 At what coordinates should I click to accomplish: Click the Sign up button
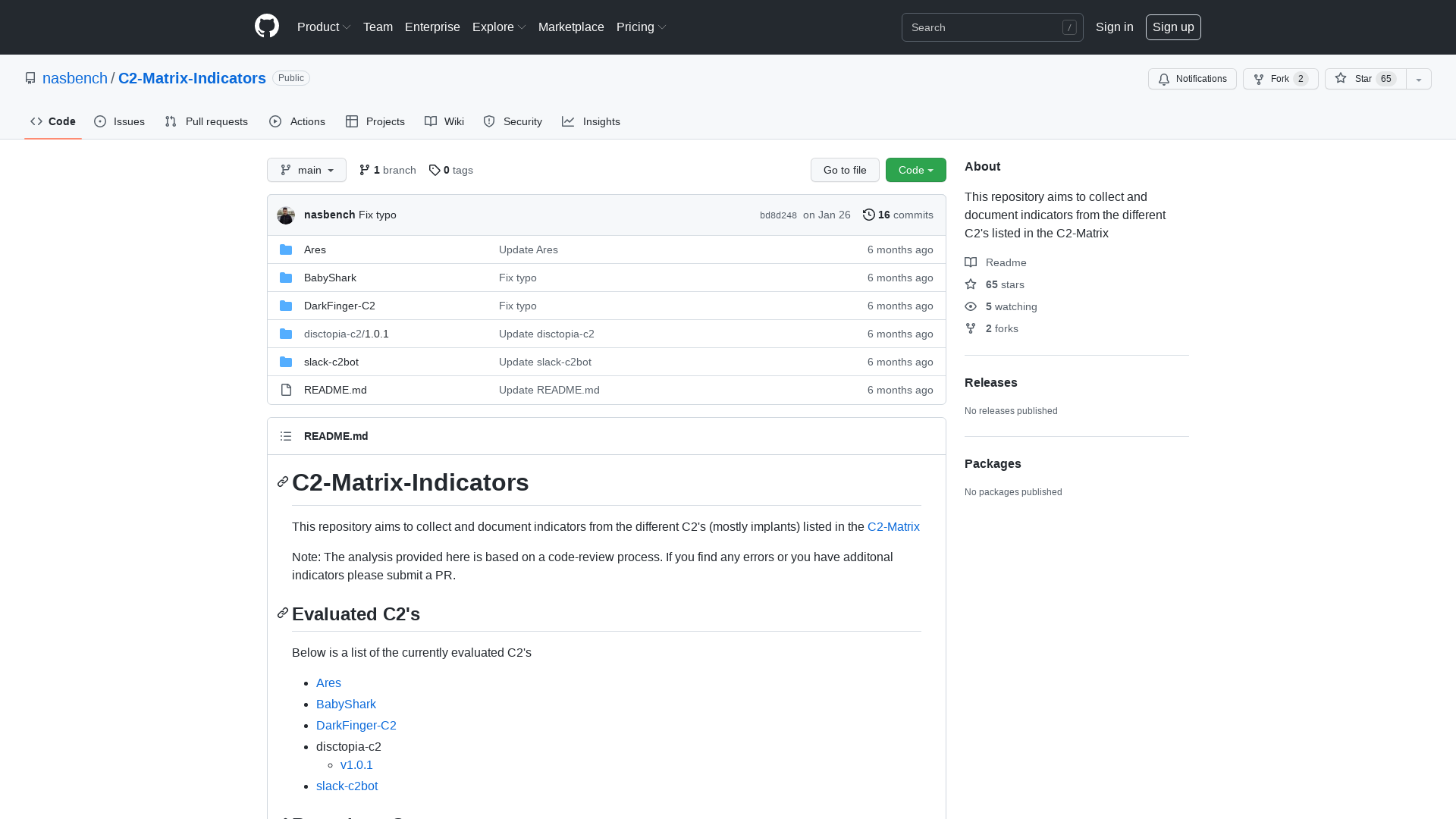(x=1173, y=27)
